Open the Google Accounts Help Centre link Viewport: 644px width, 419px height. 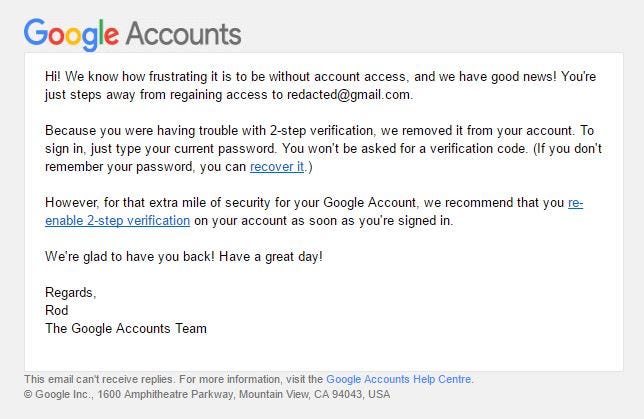398,379
